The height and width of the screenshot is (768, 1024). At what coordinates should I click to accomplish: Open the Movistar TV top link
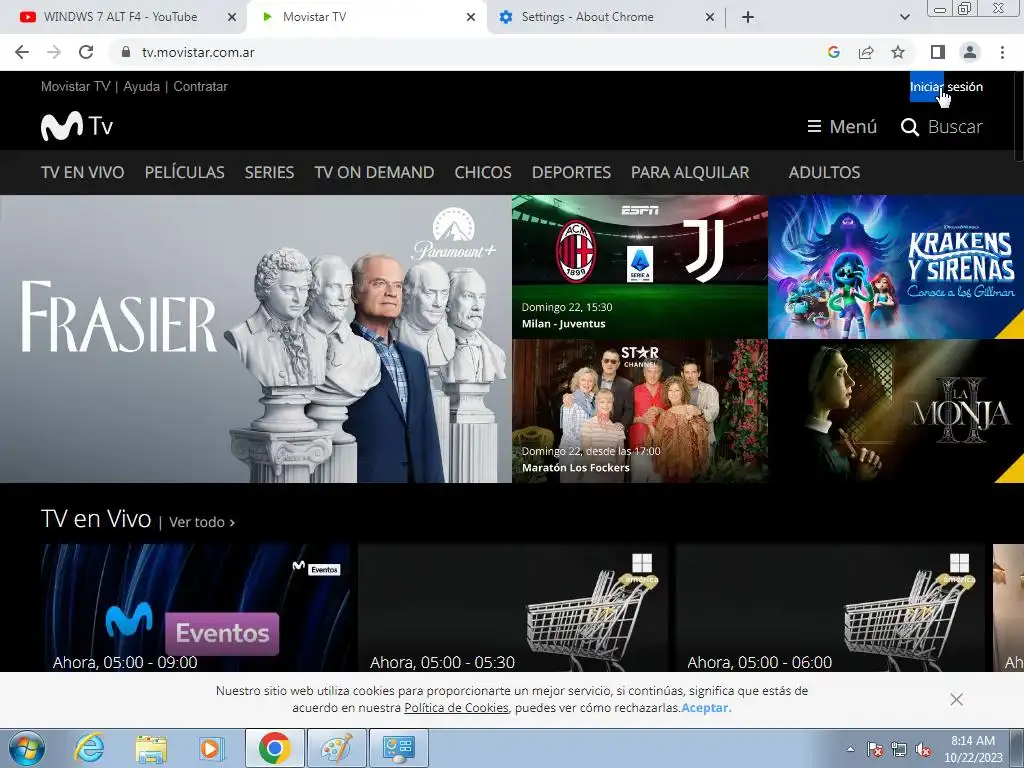point(75,86)
